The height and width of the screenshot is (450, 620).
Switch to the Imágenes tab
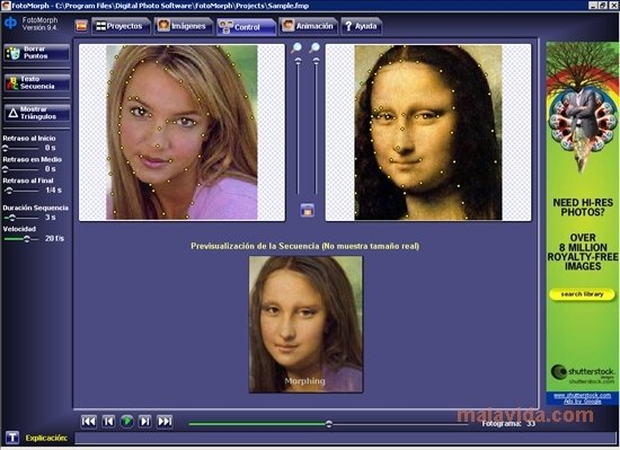tap(183, 26)
